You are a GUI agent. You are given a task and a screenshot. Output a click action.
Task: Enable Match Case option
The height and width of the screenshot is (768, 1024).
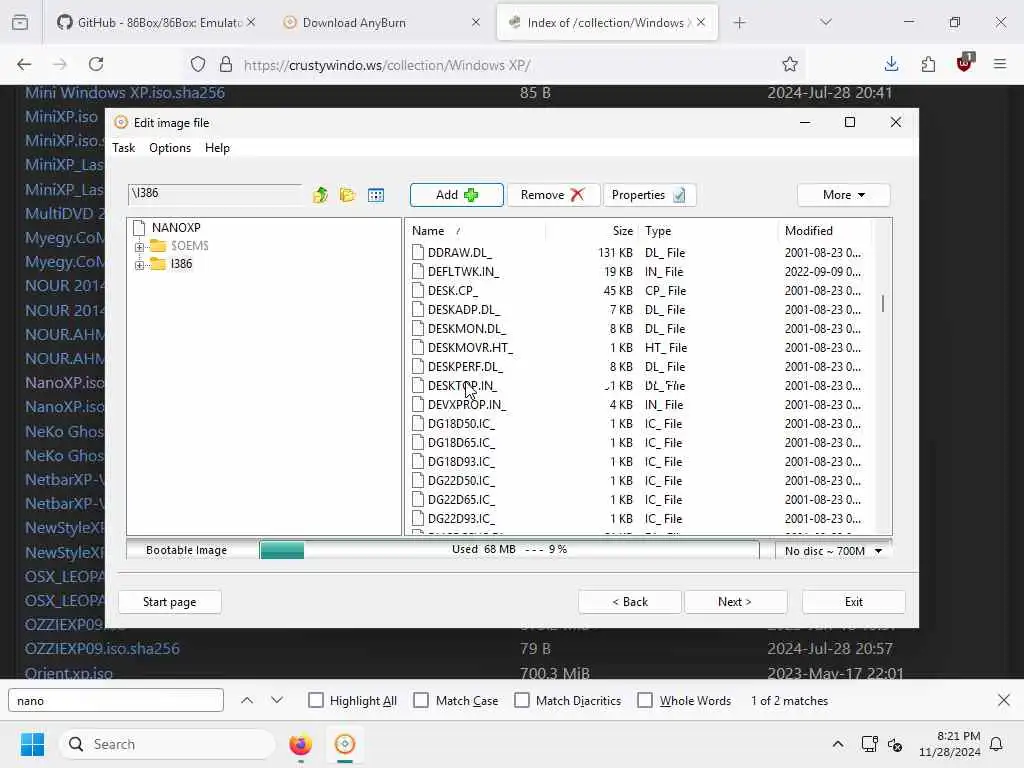click(422, 700)
